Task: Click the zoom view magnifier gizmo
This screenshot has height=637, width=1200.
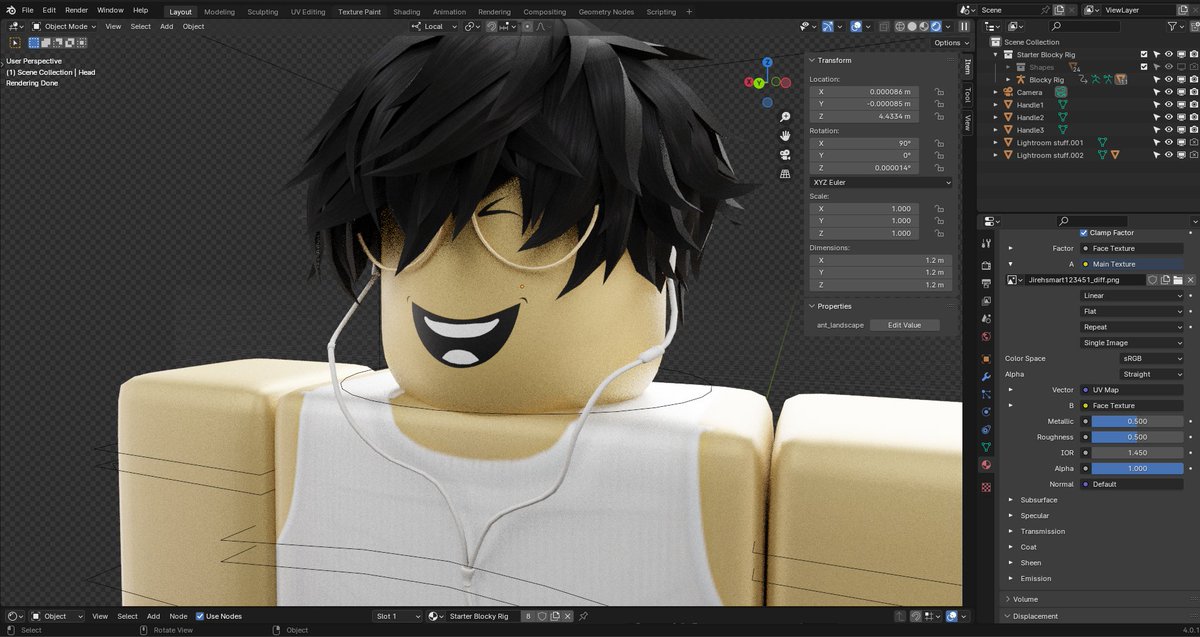Action: (x=785, y=117)
